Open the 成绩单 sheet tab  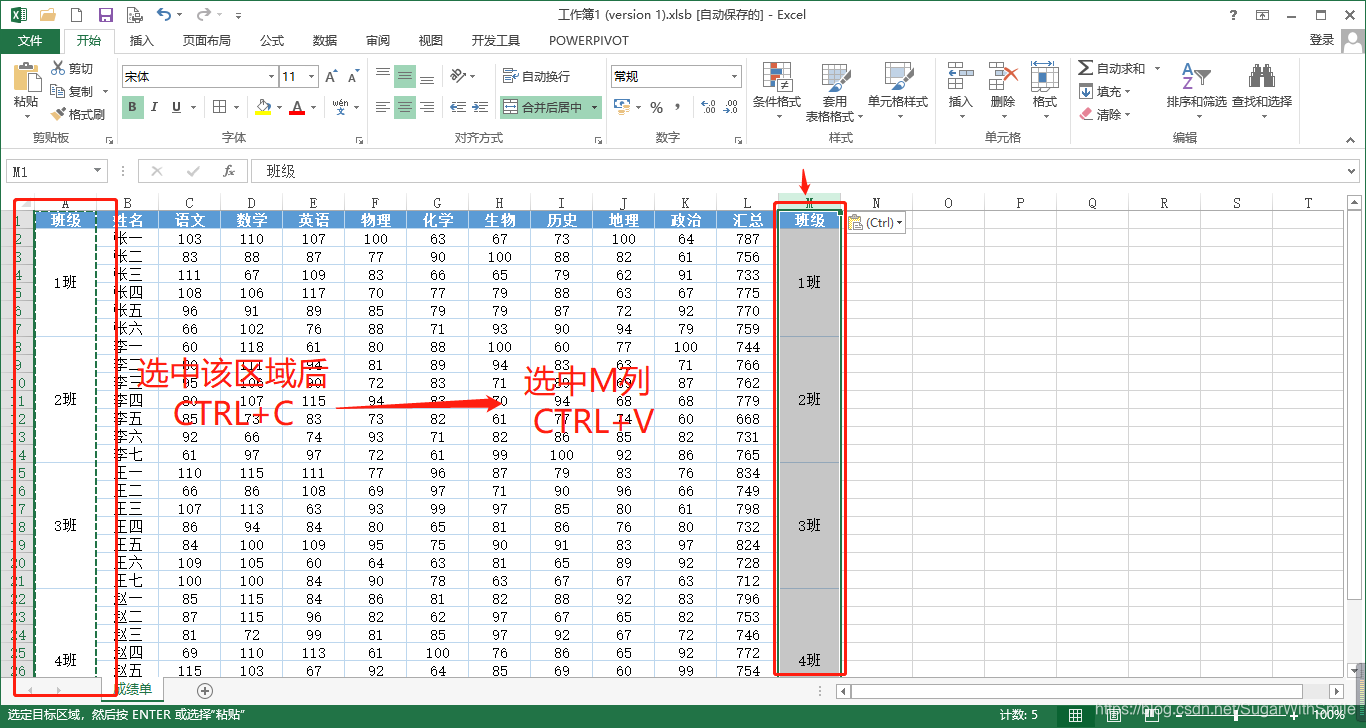coord(133,689)
